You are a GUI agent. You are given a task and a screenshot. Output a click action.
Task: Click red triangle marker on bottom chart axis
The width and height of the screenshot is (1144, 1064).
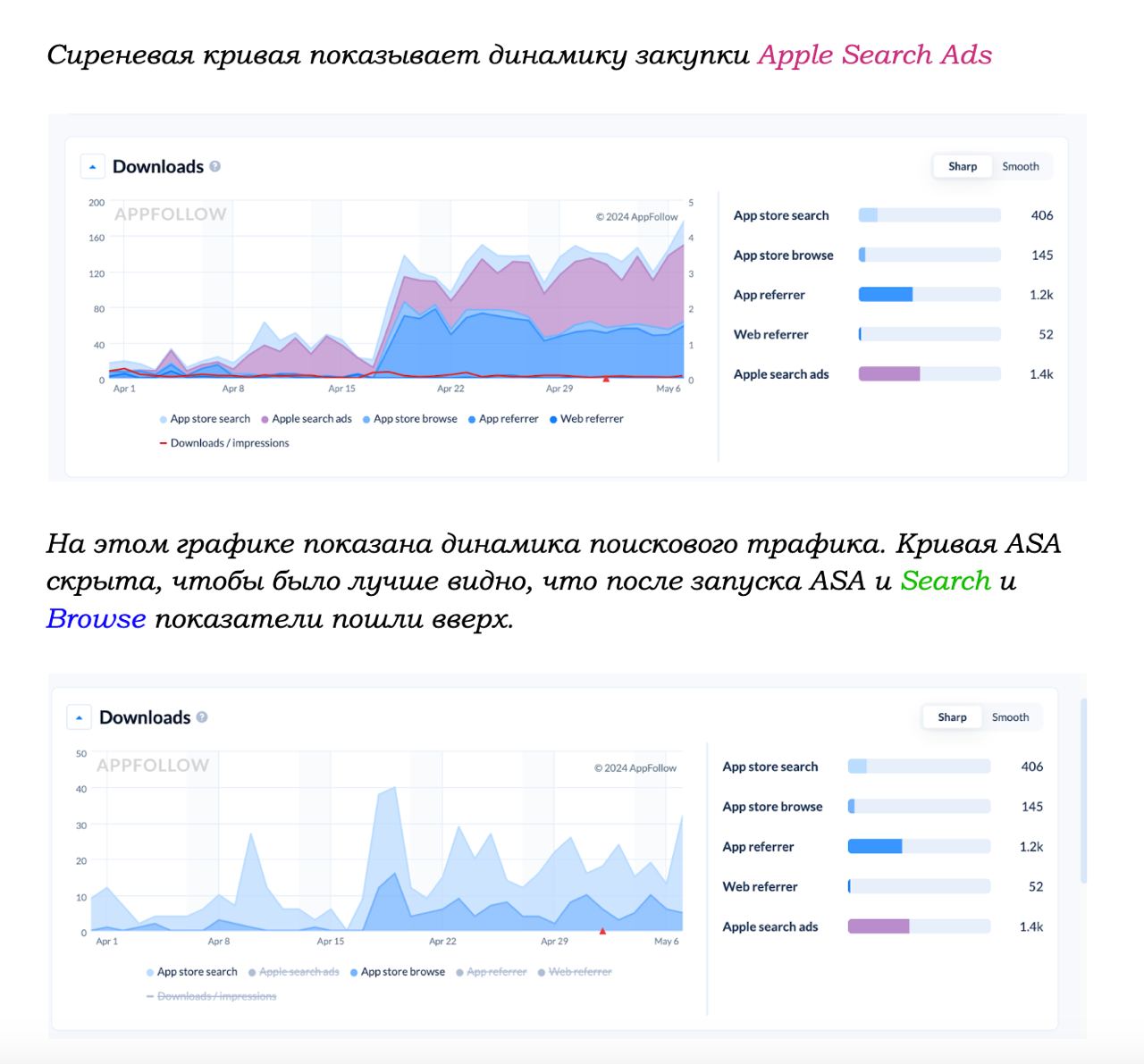(x=602, y=931)
